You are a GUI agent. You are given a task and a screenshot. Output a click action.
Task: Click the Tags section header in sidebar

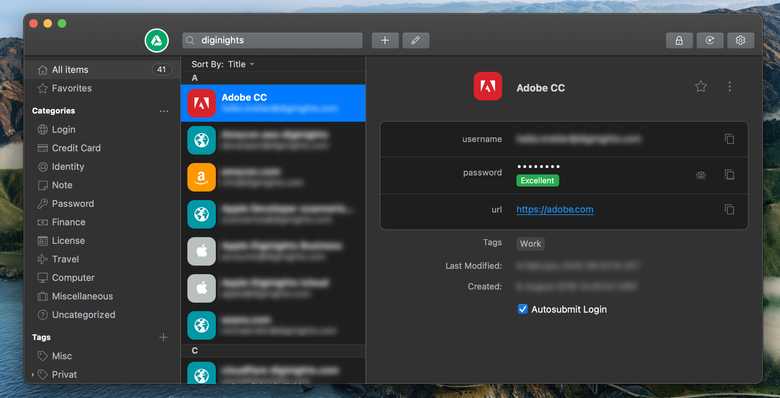(x=41, y=337)
